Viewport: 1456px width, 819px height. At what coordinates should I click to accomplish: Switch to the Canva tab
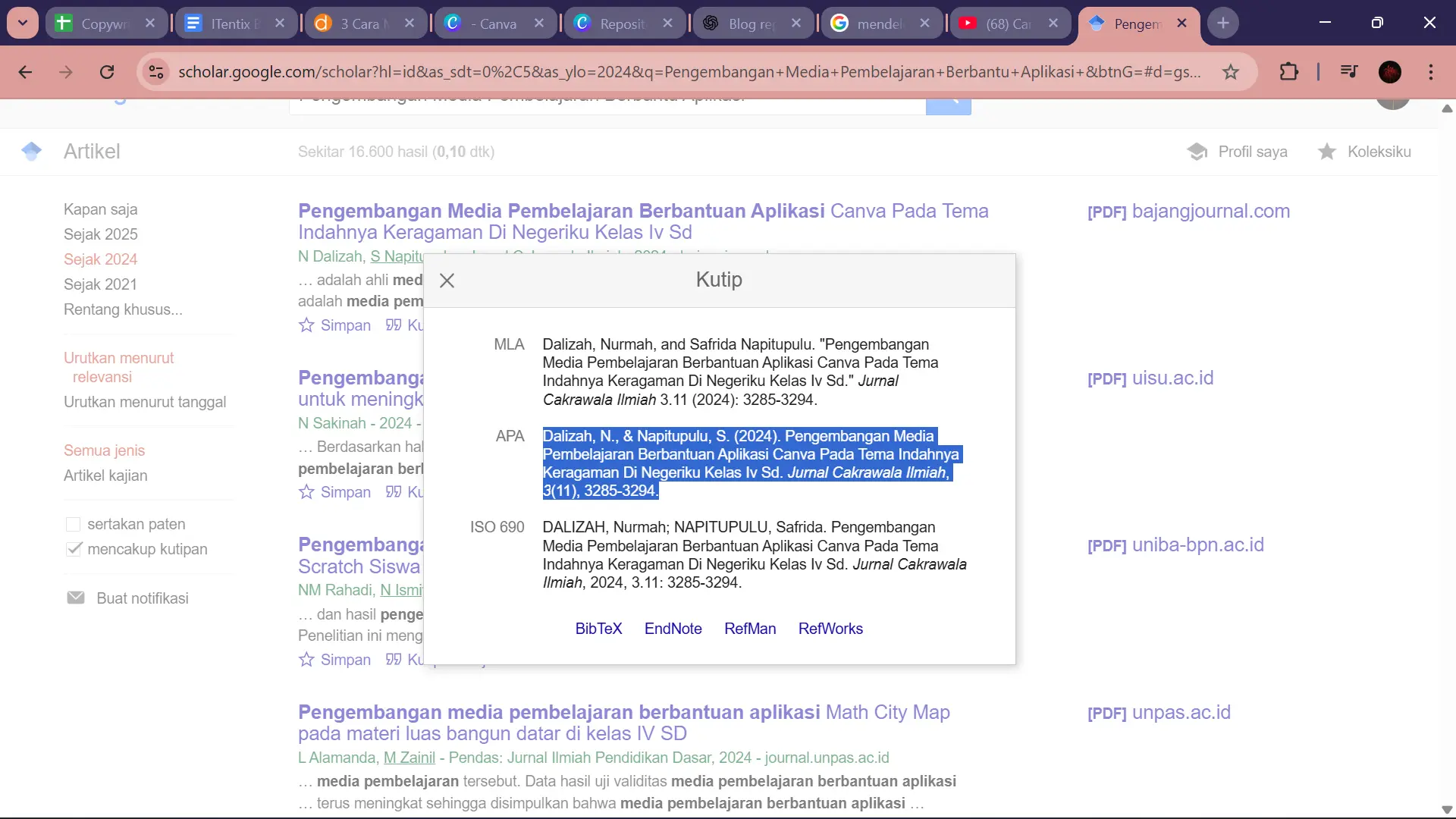coord(493,24)
